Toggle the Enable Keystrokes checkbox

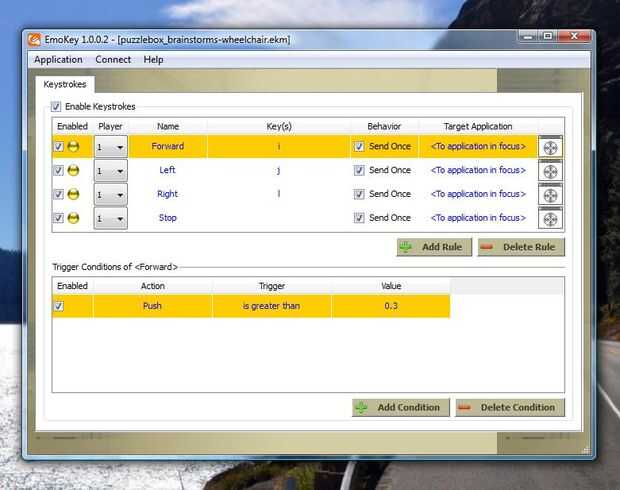56,106
